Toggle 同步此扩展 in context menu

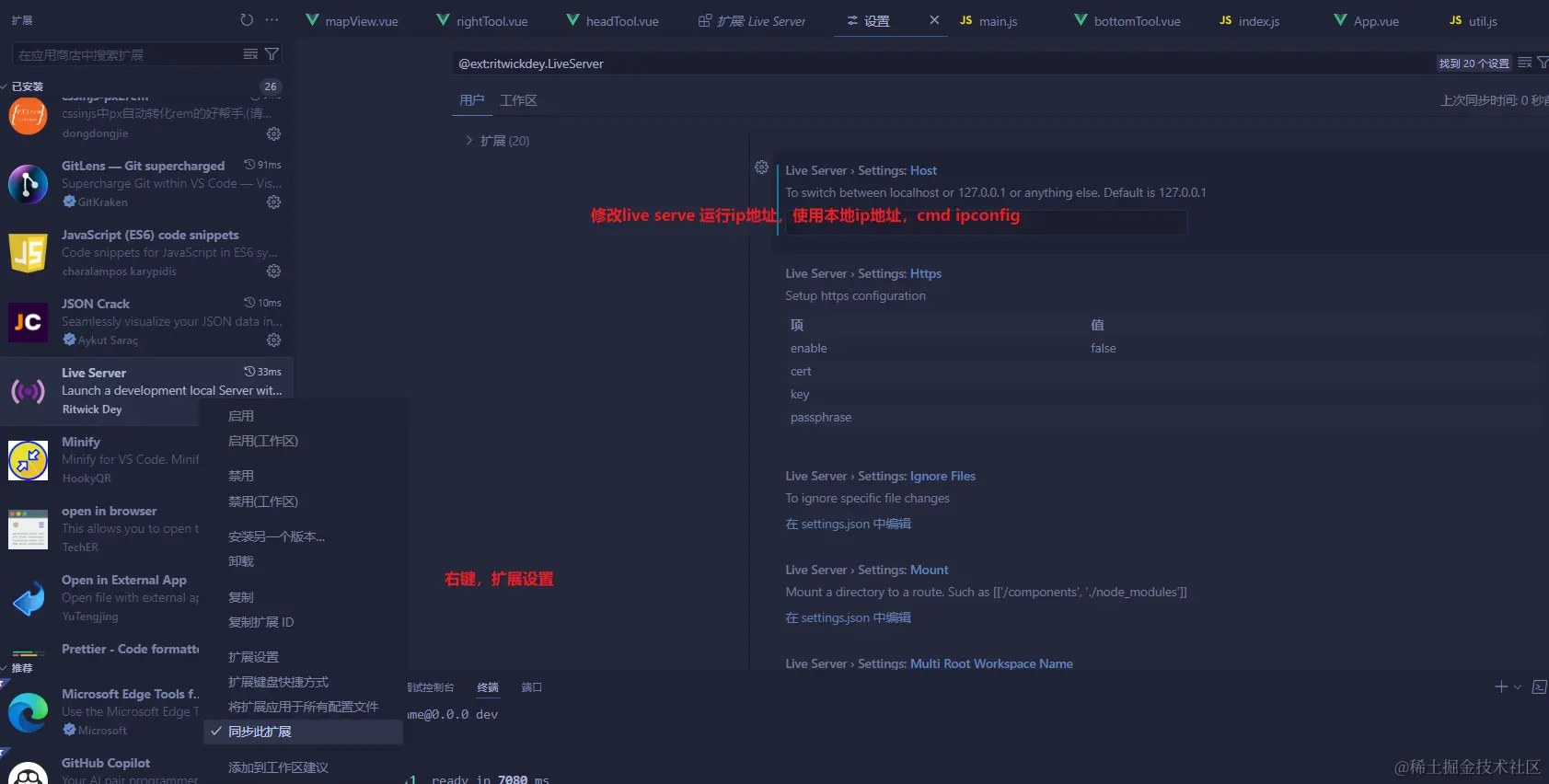[303, 732]
